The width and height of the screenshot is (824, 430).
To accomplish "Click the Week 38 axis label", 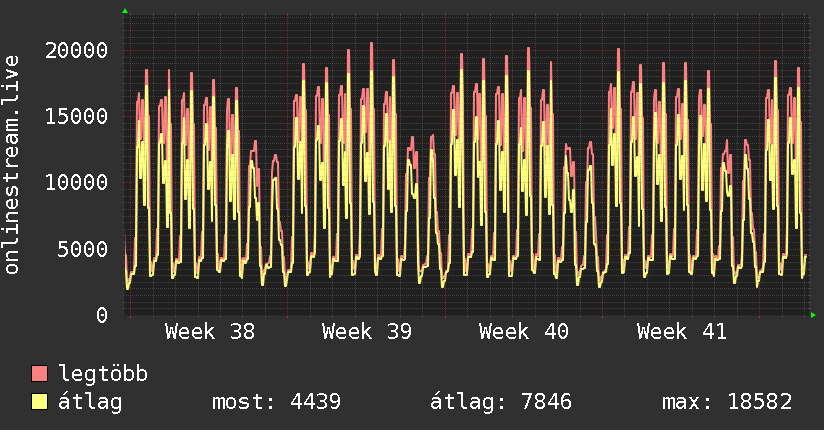I will coord(210,332).
